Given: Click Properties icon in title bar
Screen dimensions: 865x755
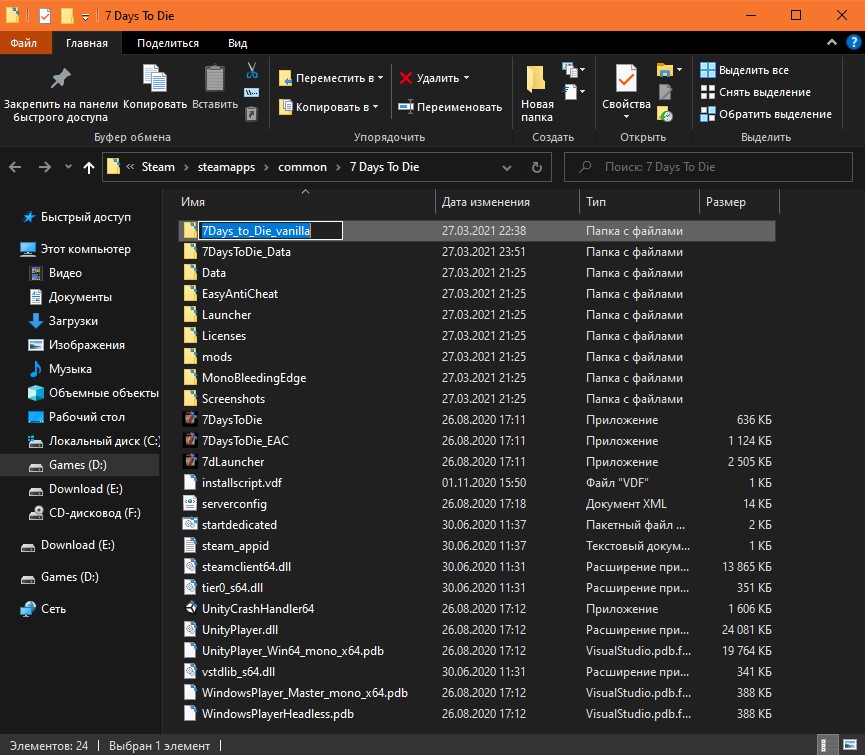Looking at the screenshot, I should pyautogui.click(x=45, y=16).
